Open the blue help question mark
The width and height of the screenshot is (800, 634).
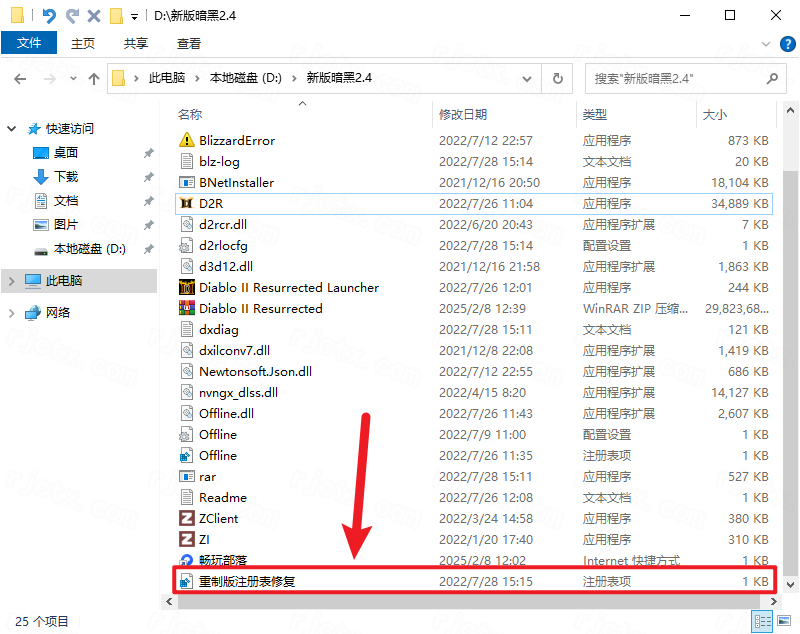[x=787, y=44]
